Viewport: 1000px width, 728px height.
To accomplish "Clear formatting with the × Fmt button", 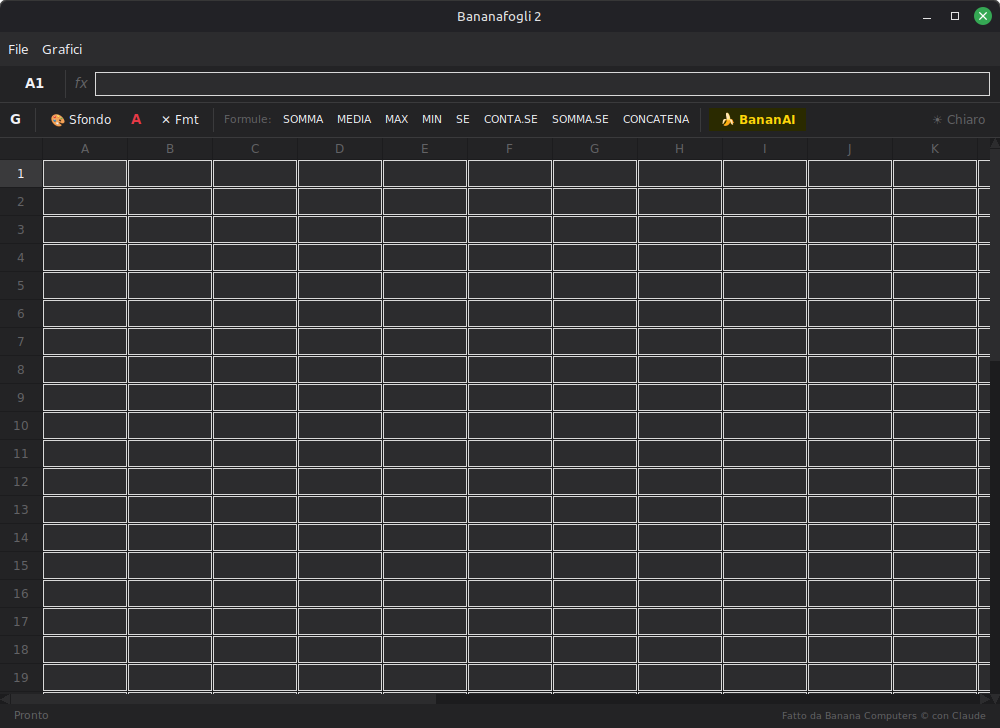I will pos(180,119).
